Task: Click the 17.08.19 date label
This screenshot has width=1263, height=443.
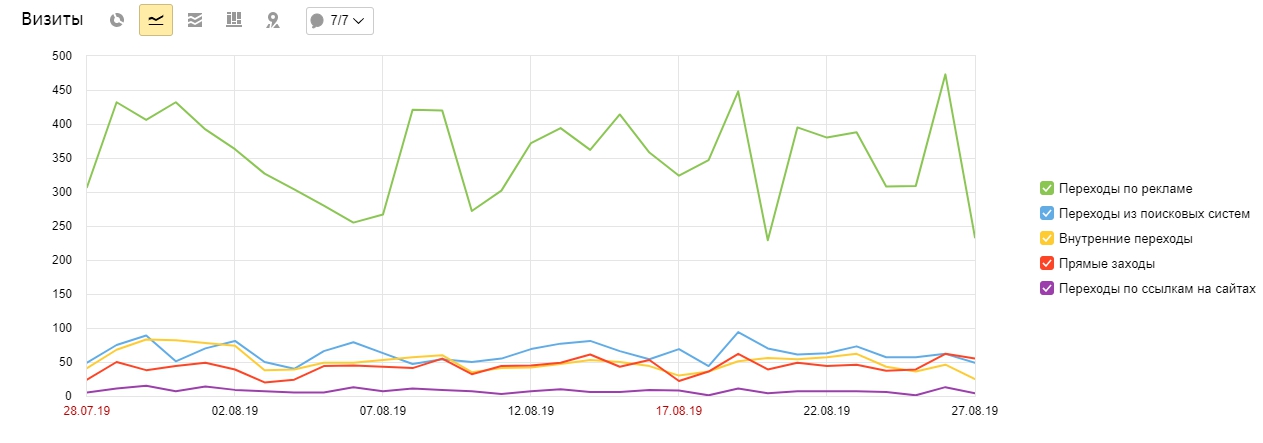Action: pyautogui.click(x=679, y=411)
